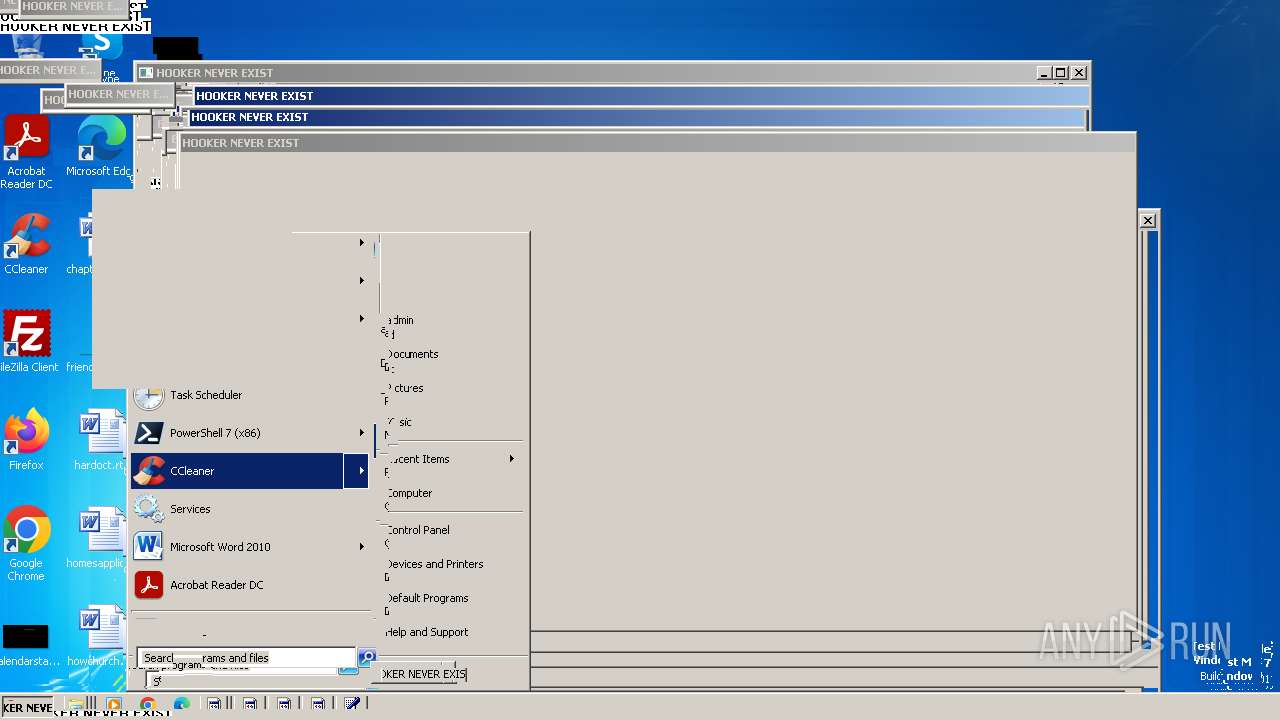Click the search magnifier button
Screen dimensions: 1280x720
click(366, 658)
